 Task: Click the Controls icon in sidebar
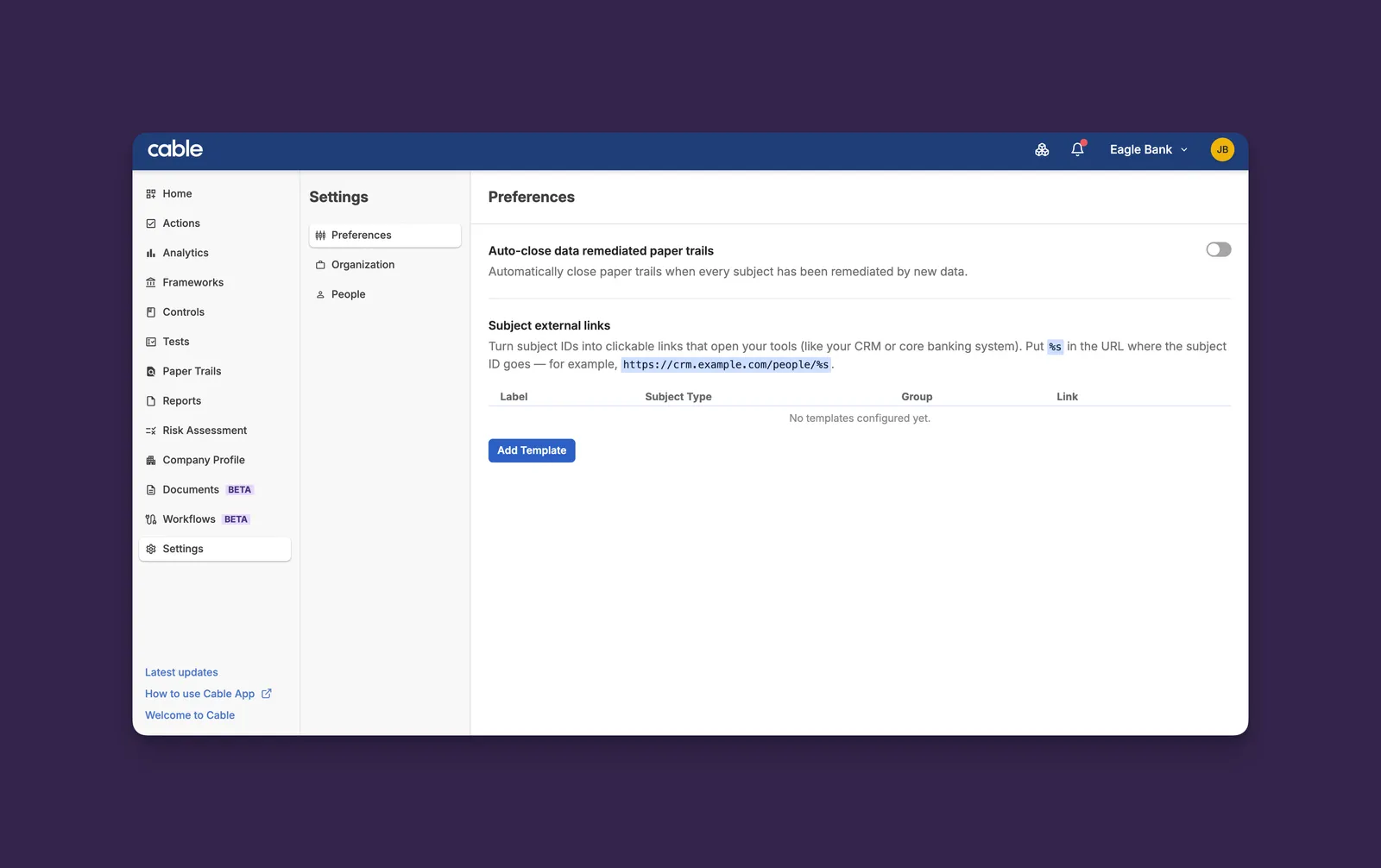(151, 312)
